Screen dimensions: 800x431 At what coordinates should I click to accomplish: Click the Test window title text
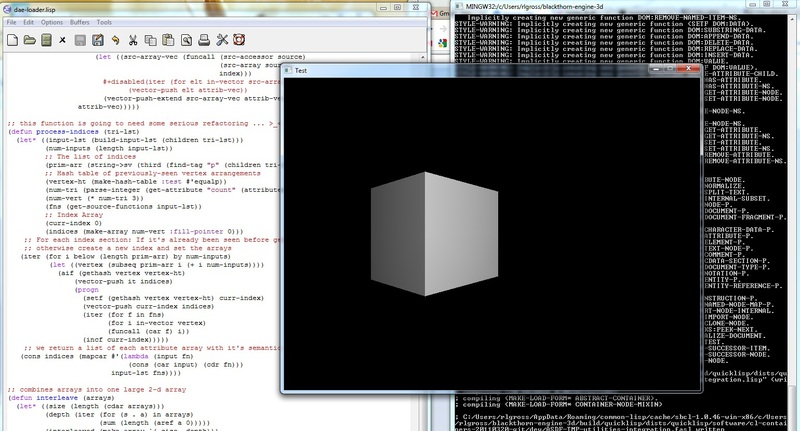[301, 71]
